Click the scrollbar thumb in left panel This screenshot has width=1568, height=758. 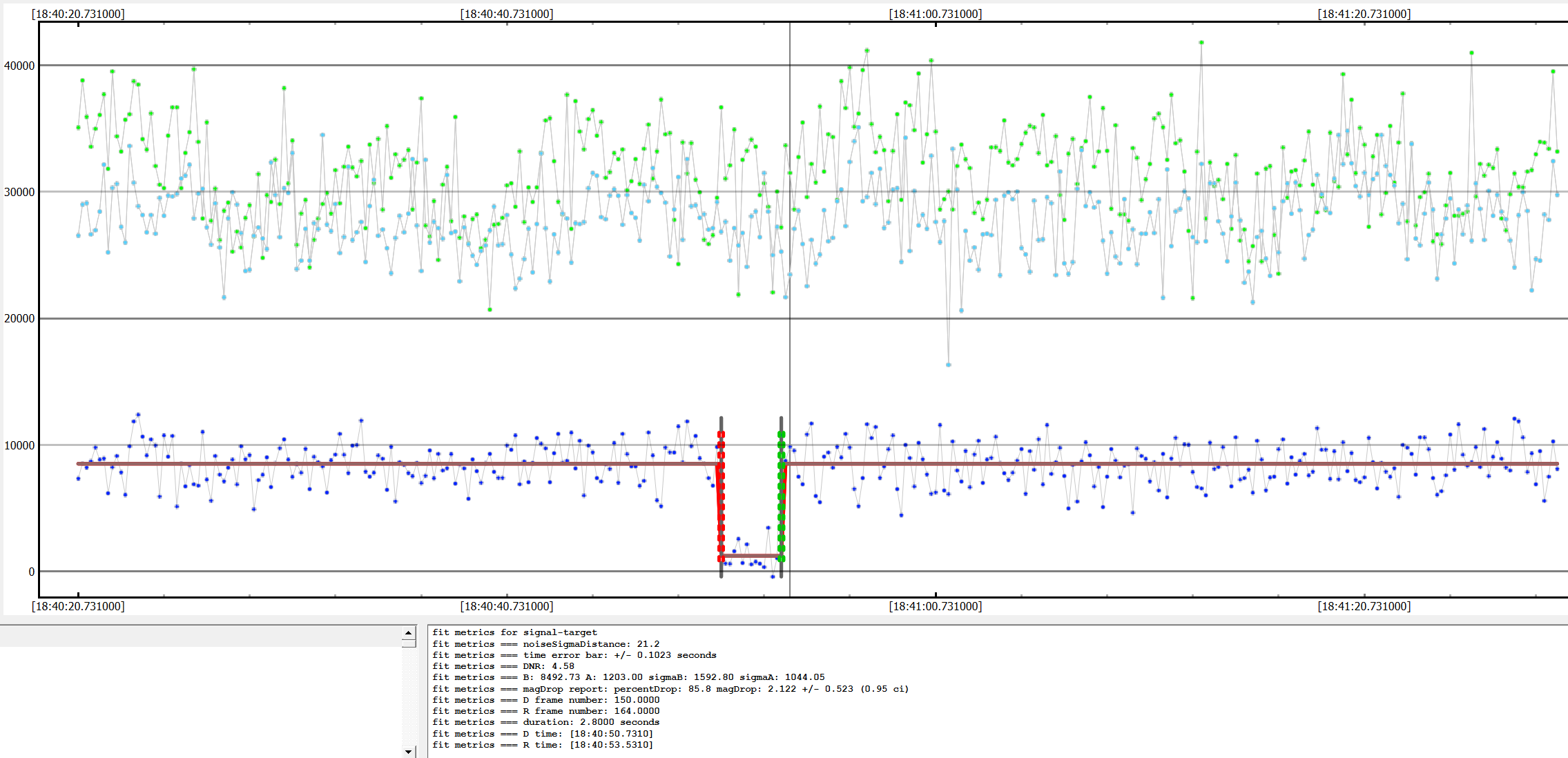click(x=409, y=643)
